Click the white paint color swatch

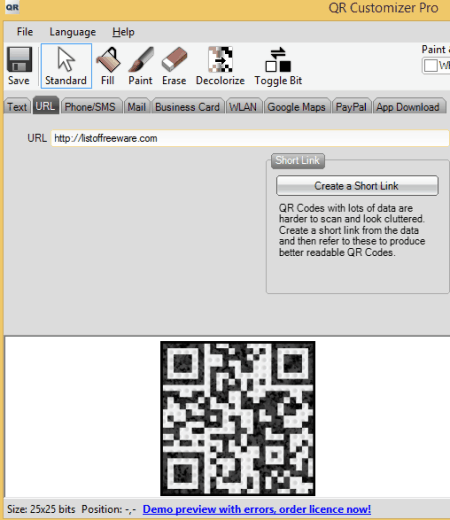pyautogui.click(x=431, y=66)
